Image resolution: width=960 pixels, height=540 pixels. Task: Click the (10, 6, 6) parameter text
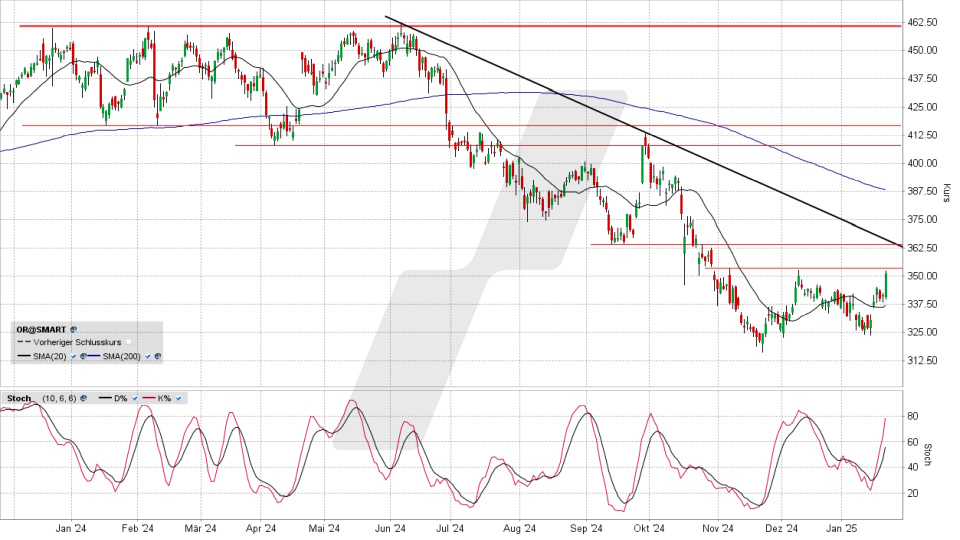59,398
